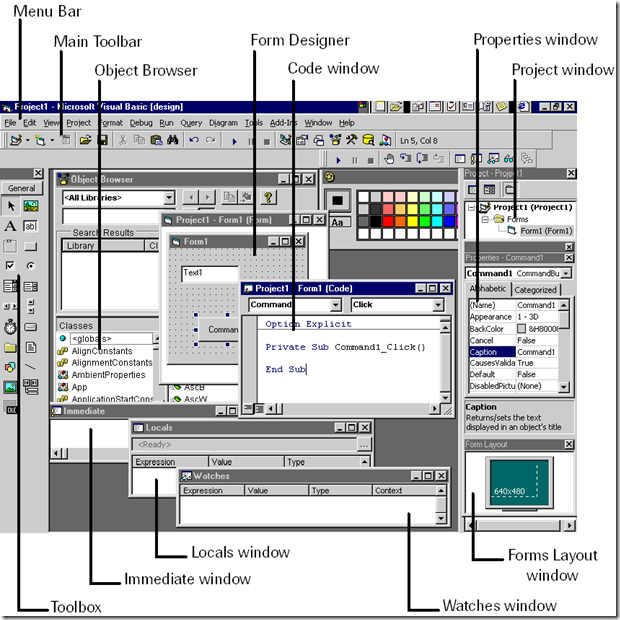Select the Frame control in the Toolbox
This screenshot has width=620, height=620.
pyautogui.click(x=11, y=246)
